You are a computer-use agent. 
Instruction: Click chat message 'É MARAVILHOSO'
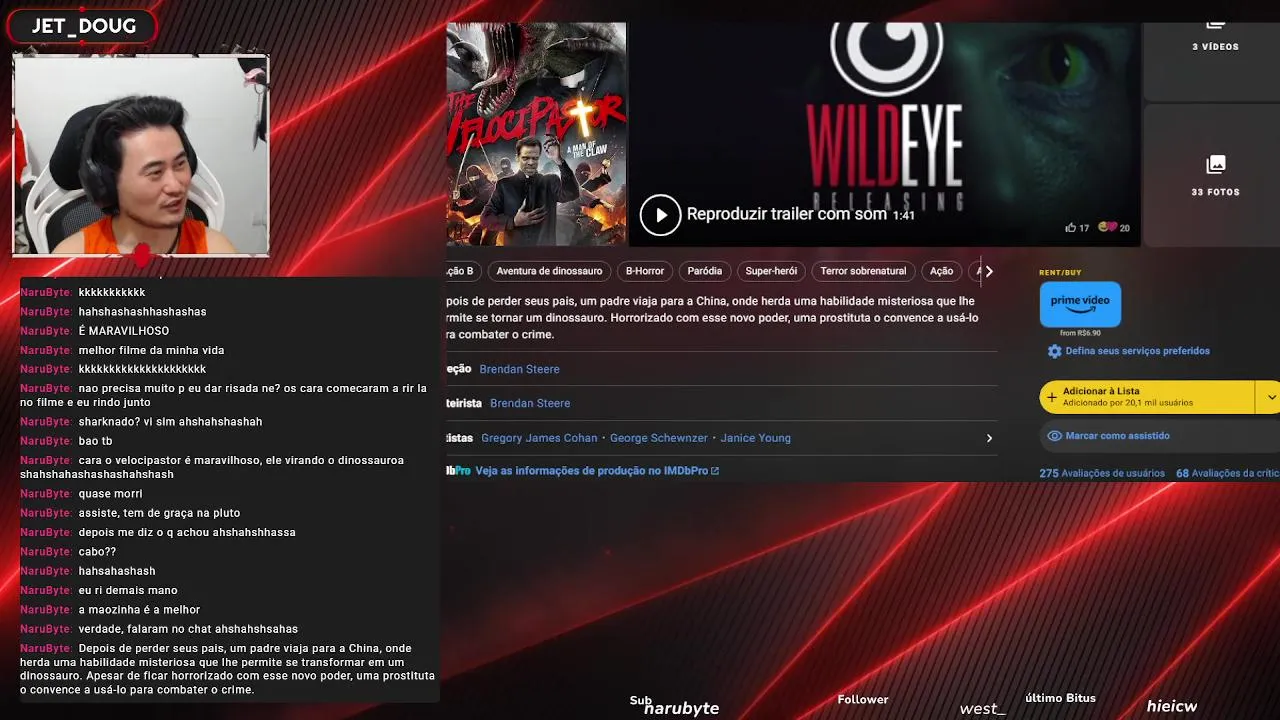click(124, 331)
